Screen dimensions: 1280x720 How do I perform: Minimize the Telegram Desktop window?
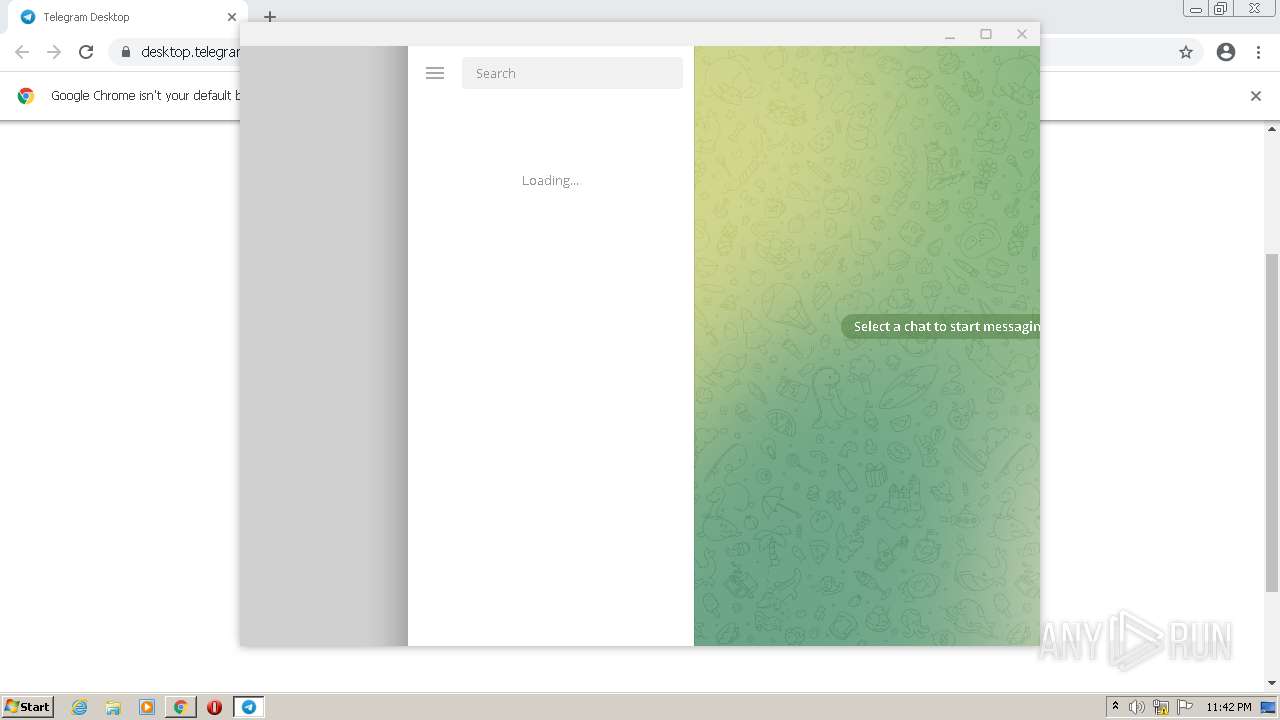coord(950,34)
